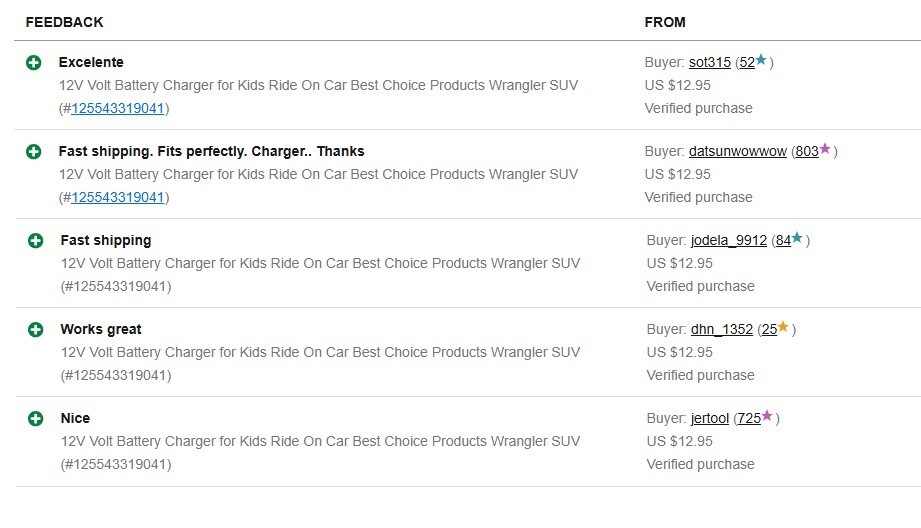Visit jodela_9912 buyer profile

(x=729, y=240)
